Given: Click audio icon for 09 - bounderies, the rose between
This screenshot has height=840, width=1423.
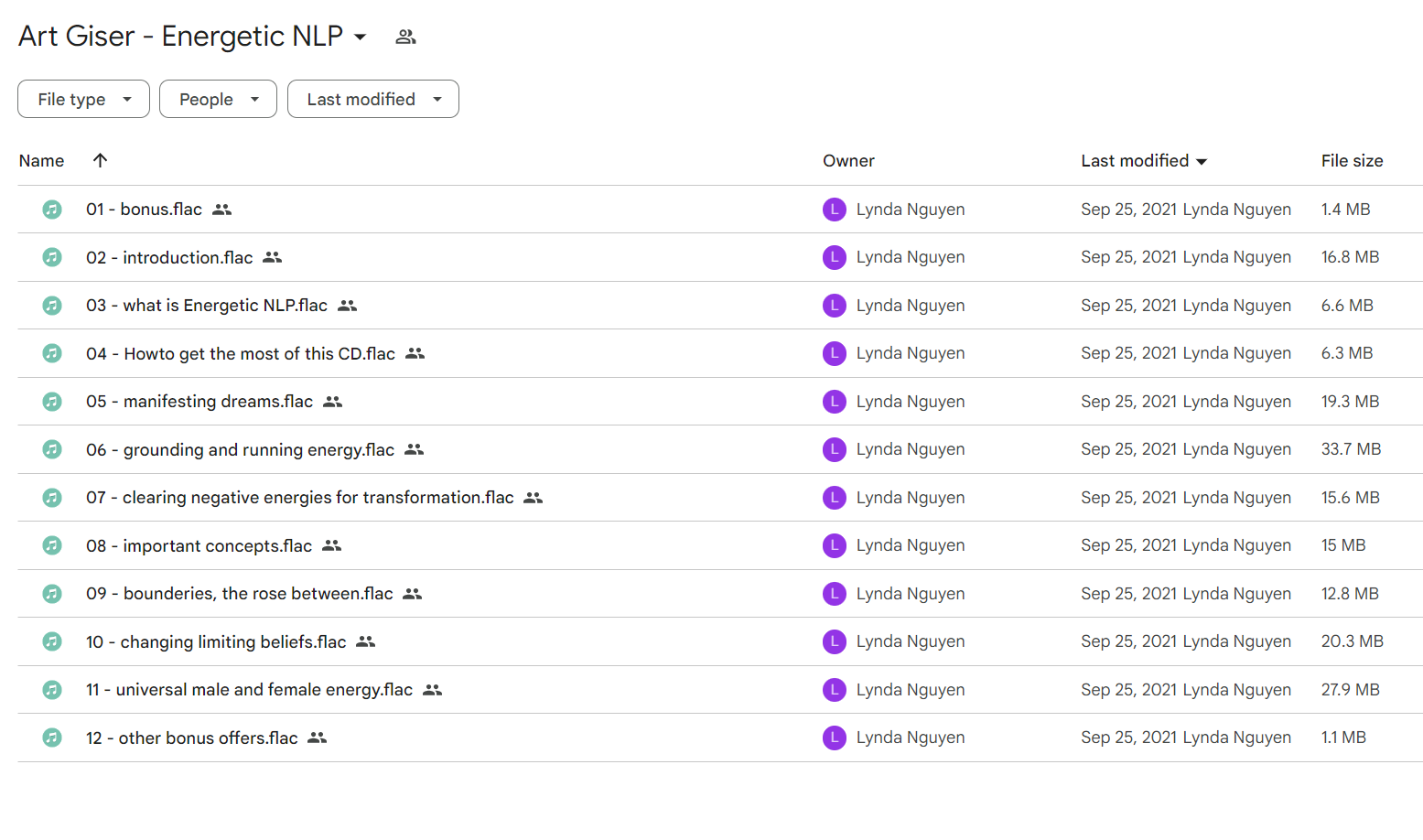Looking at the screenshot, I should 52,594.
